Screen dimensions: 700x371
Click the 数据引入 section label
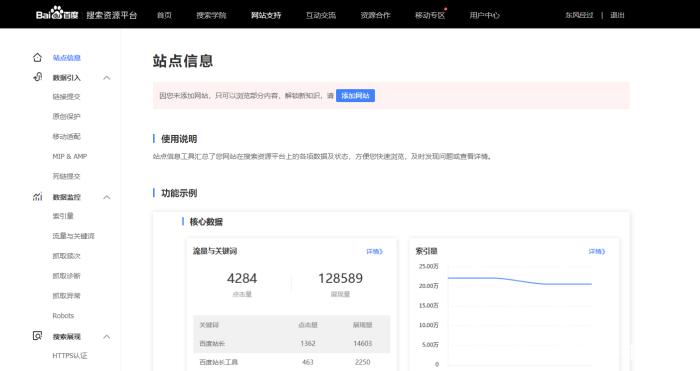[x=67, y=78]
